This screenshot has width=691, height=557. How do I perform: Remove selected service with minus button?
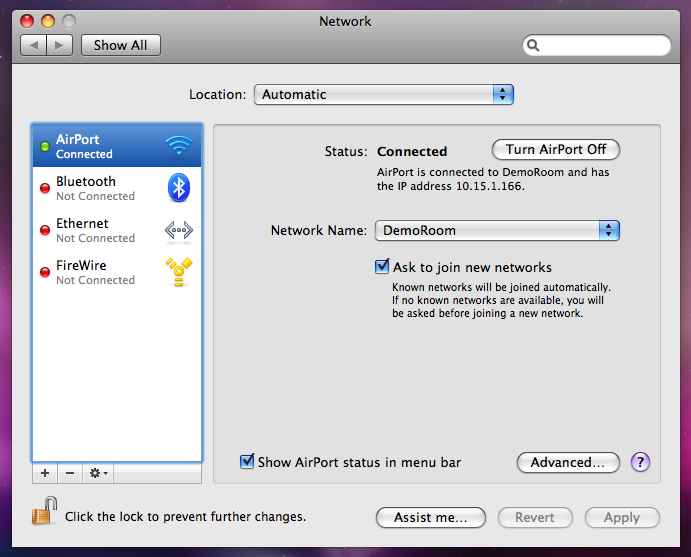coord(70,473)
